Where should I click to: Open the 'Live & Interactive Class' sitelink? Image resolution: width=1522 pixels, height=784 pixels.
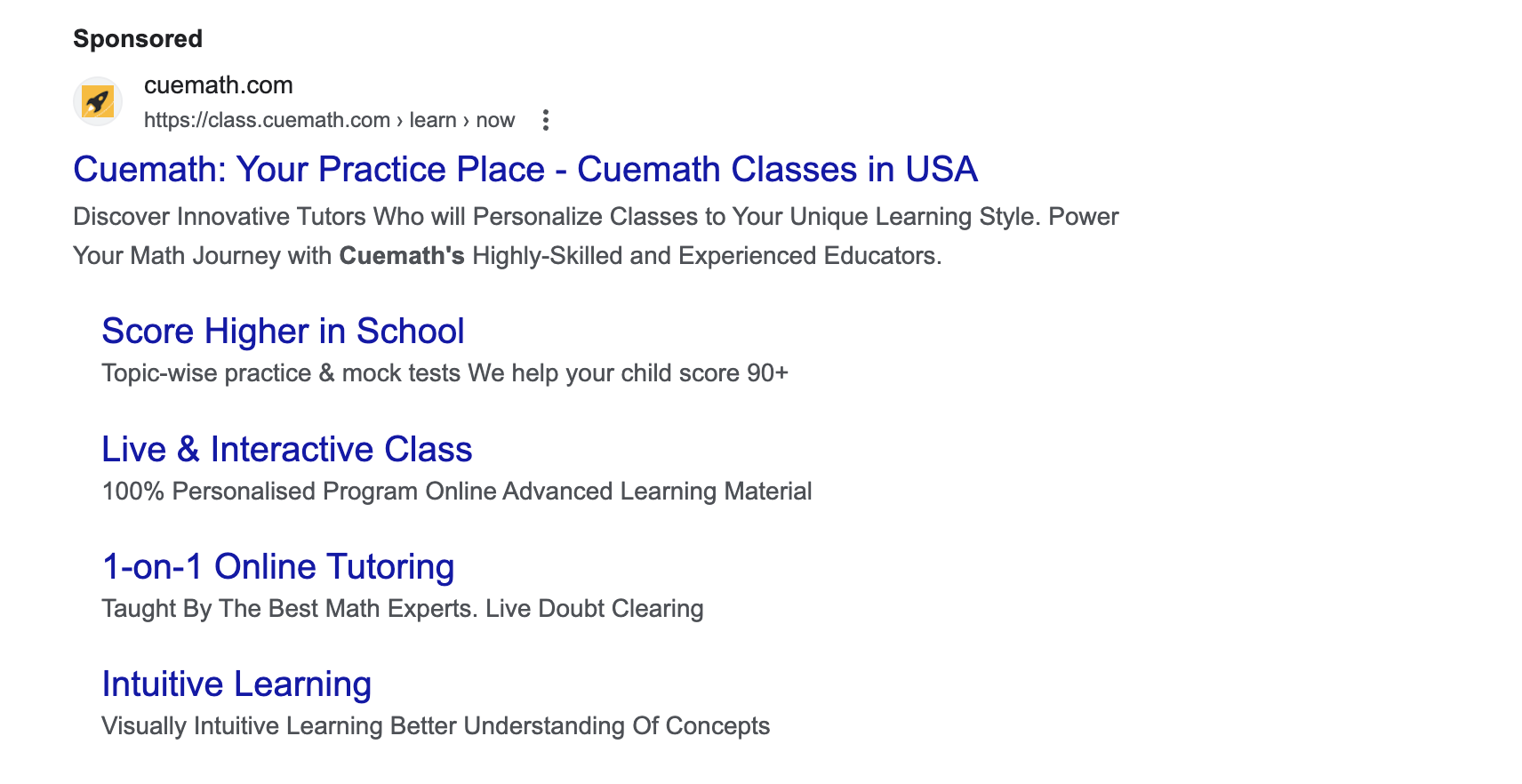pyautogui.click(x=286, y=449)
